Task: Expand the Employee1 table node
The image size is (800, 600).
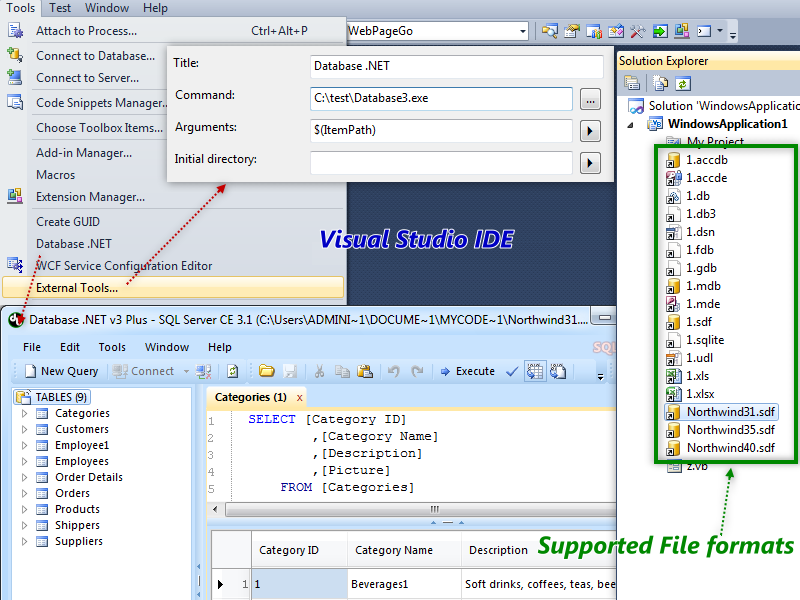Action: click(x=24, y=445)
